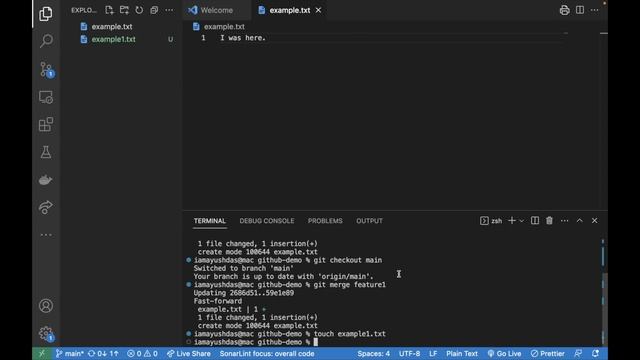Start Live Share from status bar
The width and height of the screenshot is (640, 360).
(x=189, y=353)
